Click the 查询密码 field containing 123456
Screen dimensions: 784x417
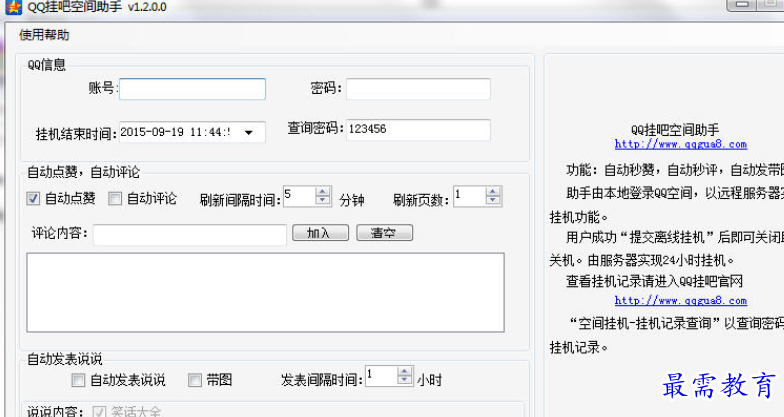point(418,130)
